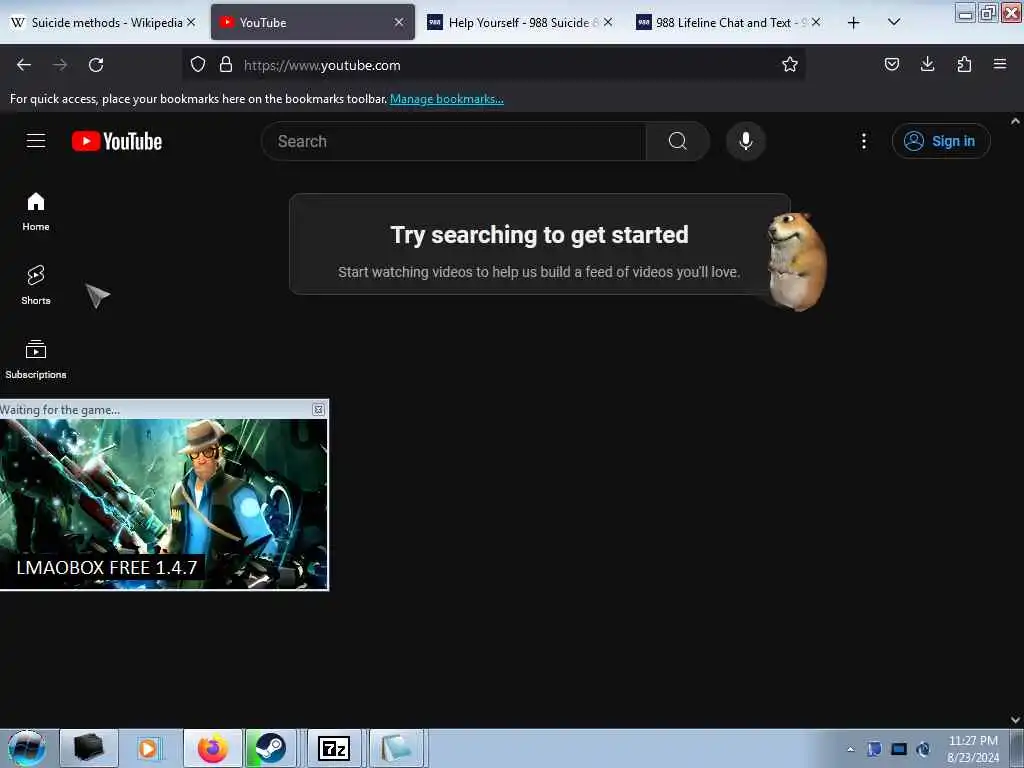1024x768 pixels.
Task: Open Steam from the taskbar
Action: point(270,748)
